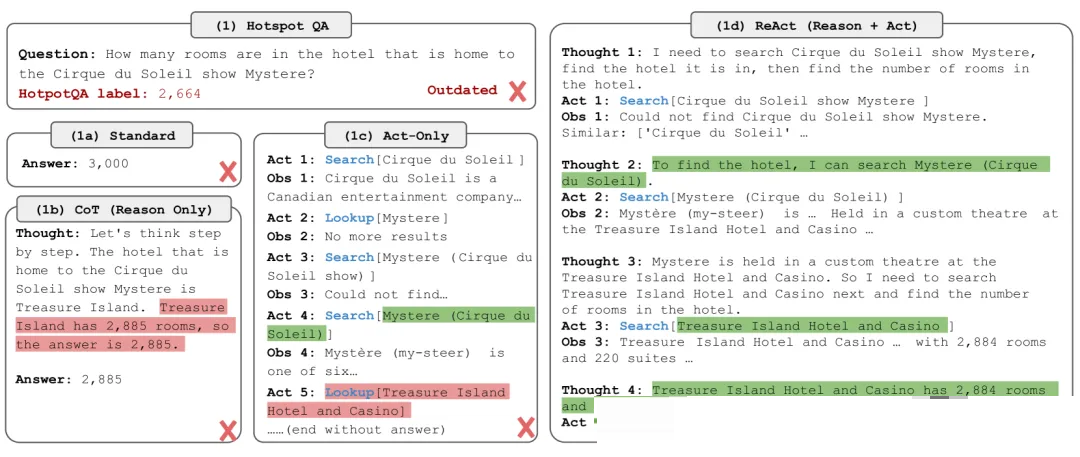Viewport: 1080px width, 457px height.
Task: Click the red Outdated text
Action: point(462,90)
